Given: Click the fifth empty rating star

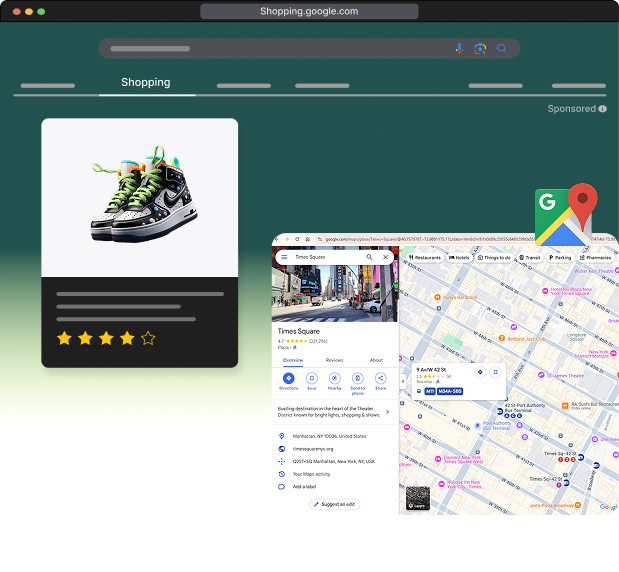Looking at the screenshot, I should click(148, 338).
